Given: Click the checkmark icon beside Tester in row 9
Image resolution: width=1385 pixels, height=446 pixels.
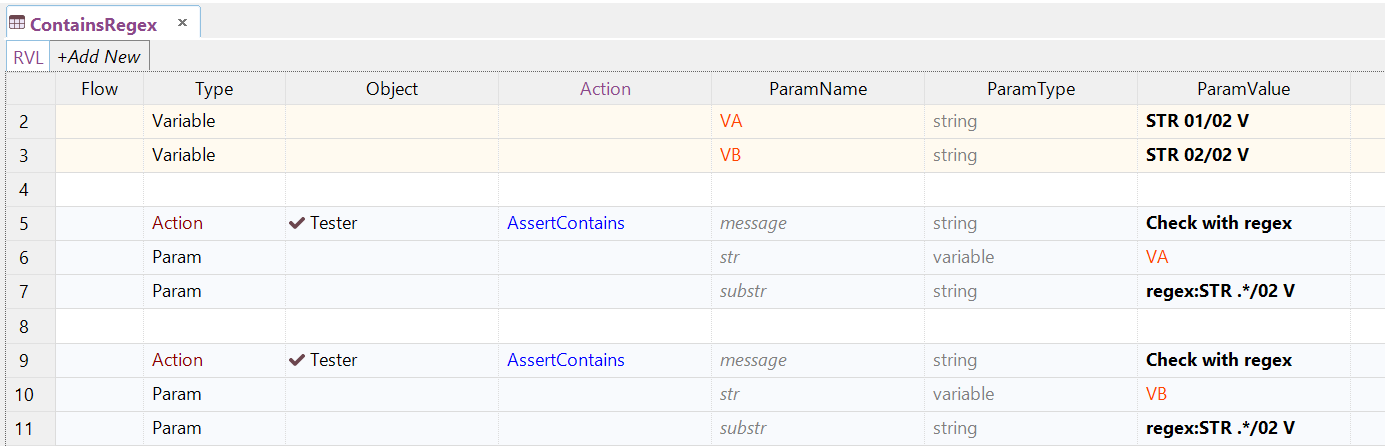Looking at the screenshot, I should click(x=297, y=360).
